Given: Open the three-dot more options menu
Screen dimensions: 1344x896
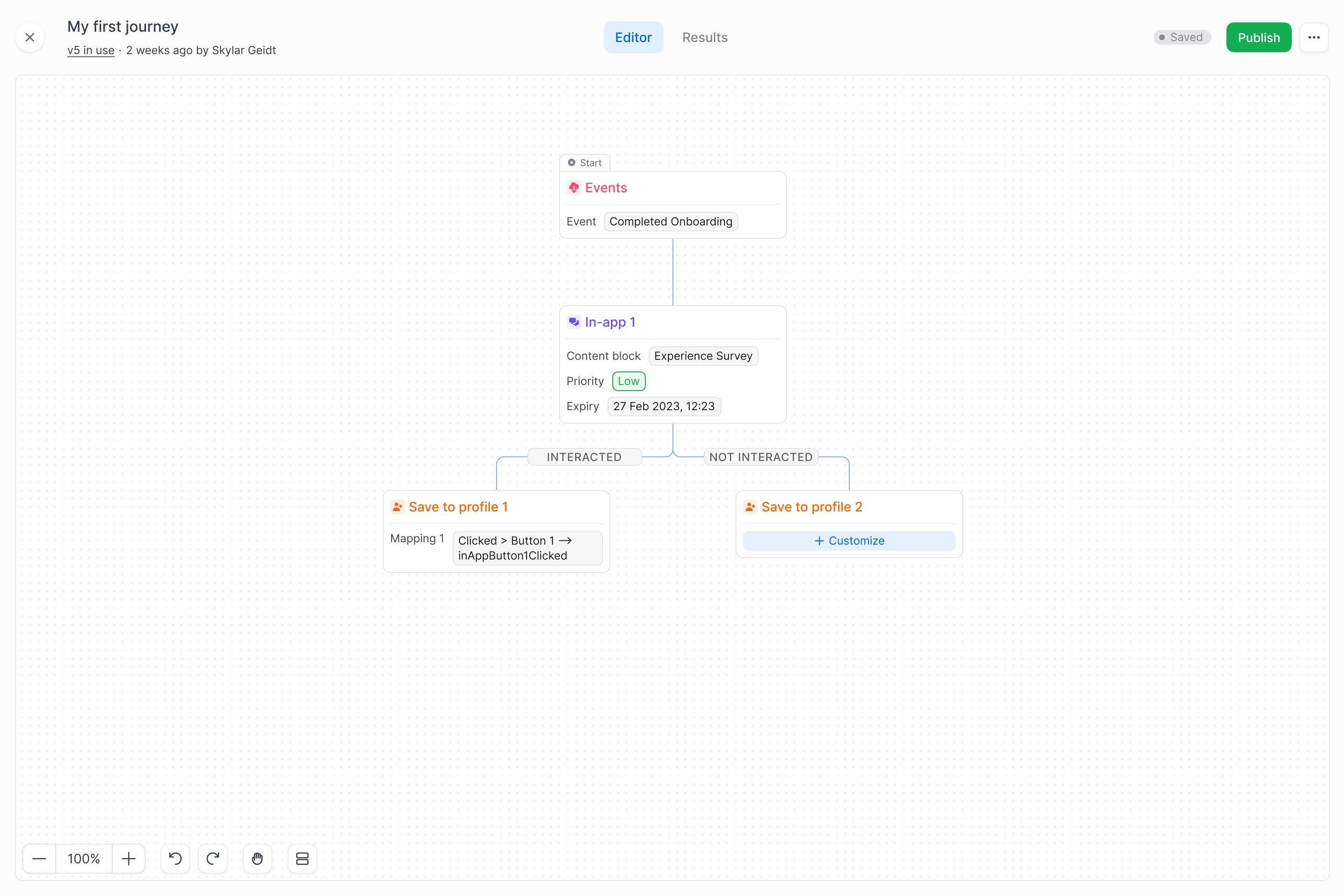Looking at the screenshot, I should click(x=1314, y=38).
